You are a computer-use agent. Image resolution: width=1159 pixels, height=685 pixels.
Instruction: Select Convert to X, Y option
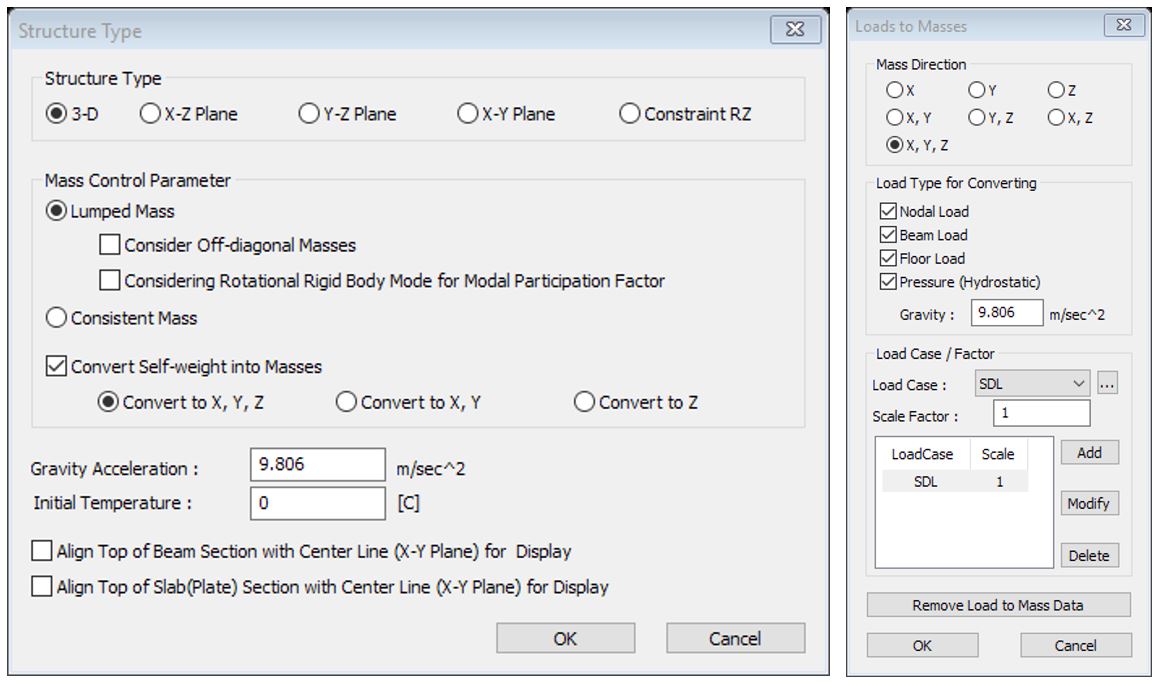coord(346,402)
